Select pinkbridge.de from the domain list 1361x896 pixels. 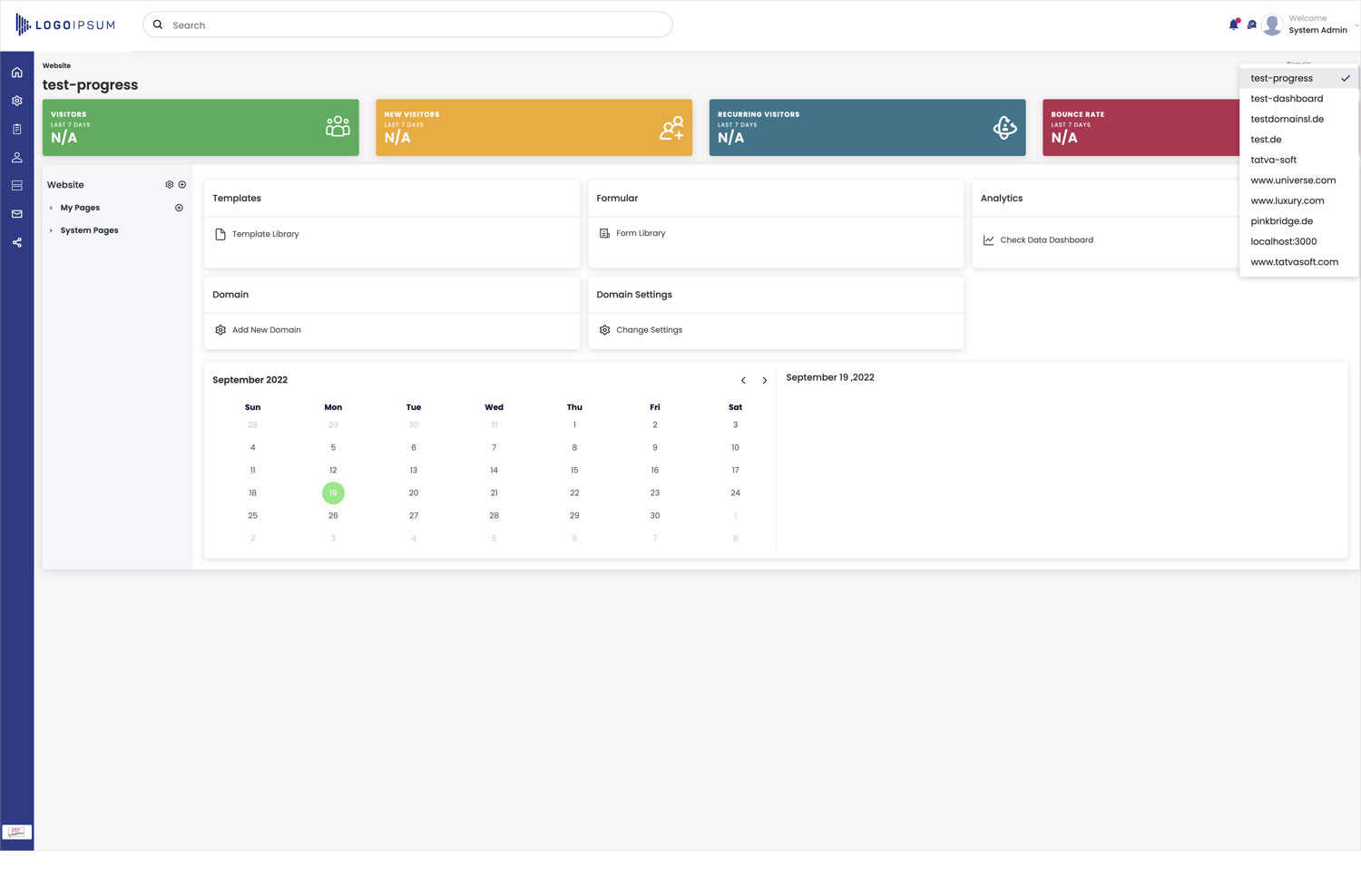pos(1281,221)
